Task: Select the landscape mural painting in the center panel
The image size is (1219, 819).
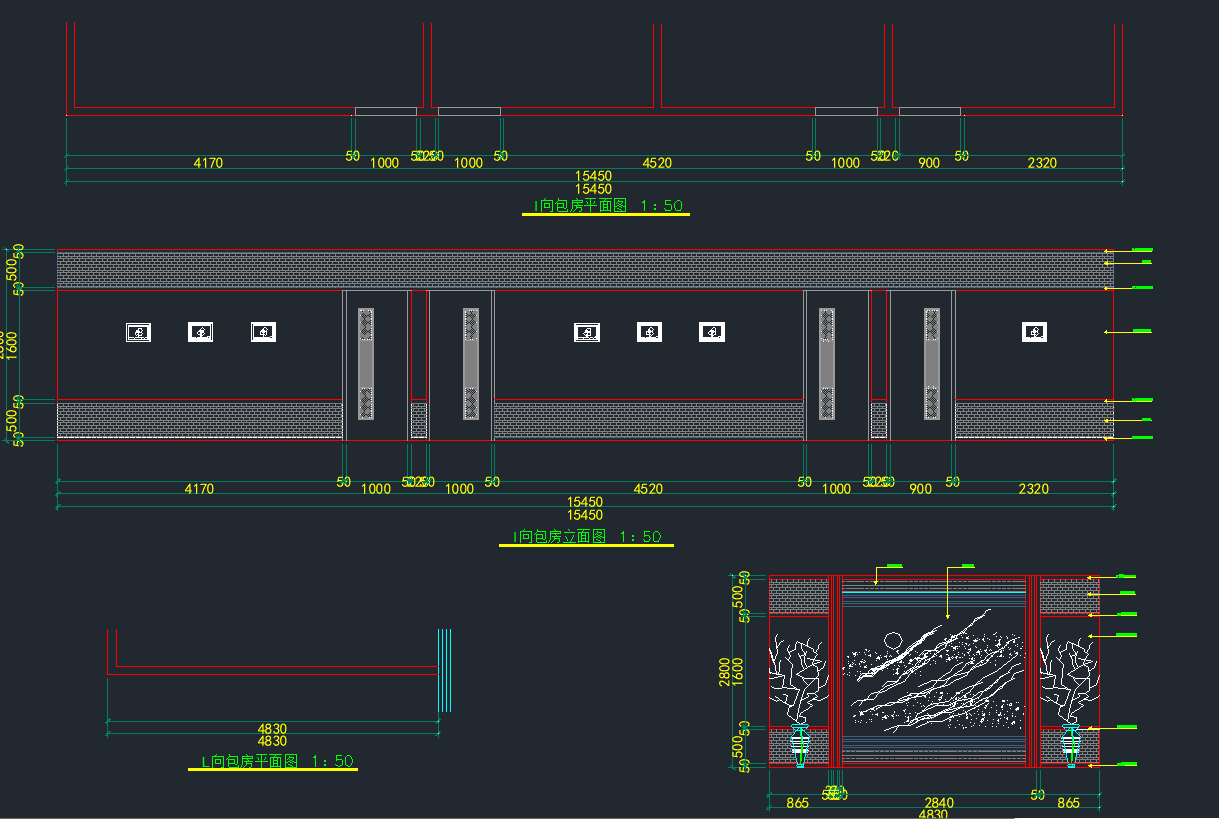Action: click(935, 670)
